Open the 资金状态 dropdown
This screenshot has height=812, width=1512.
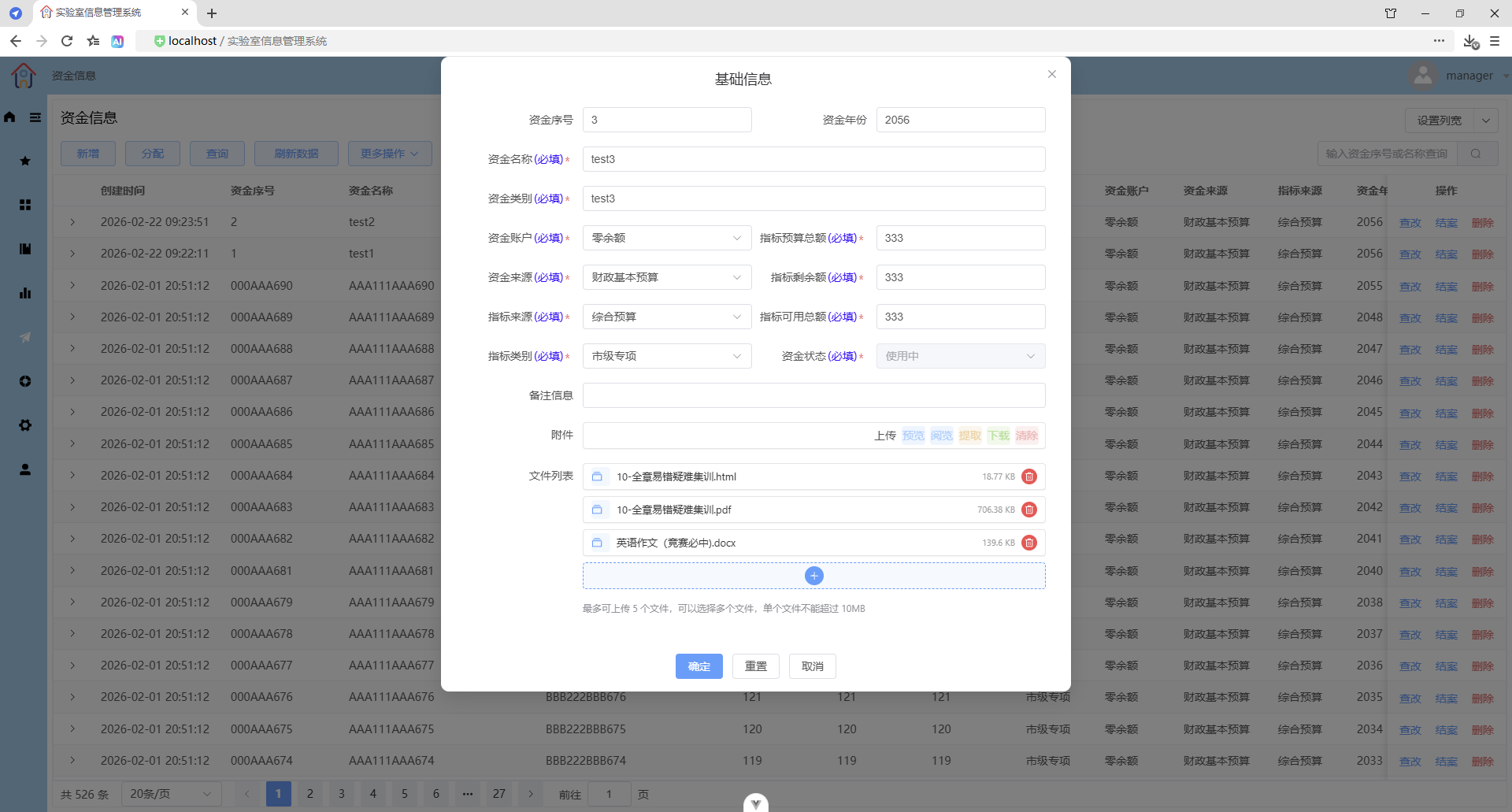pyautogui.click(x=961, y=356)
